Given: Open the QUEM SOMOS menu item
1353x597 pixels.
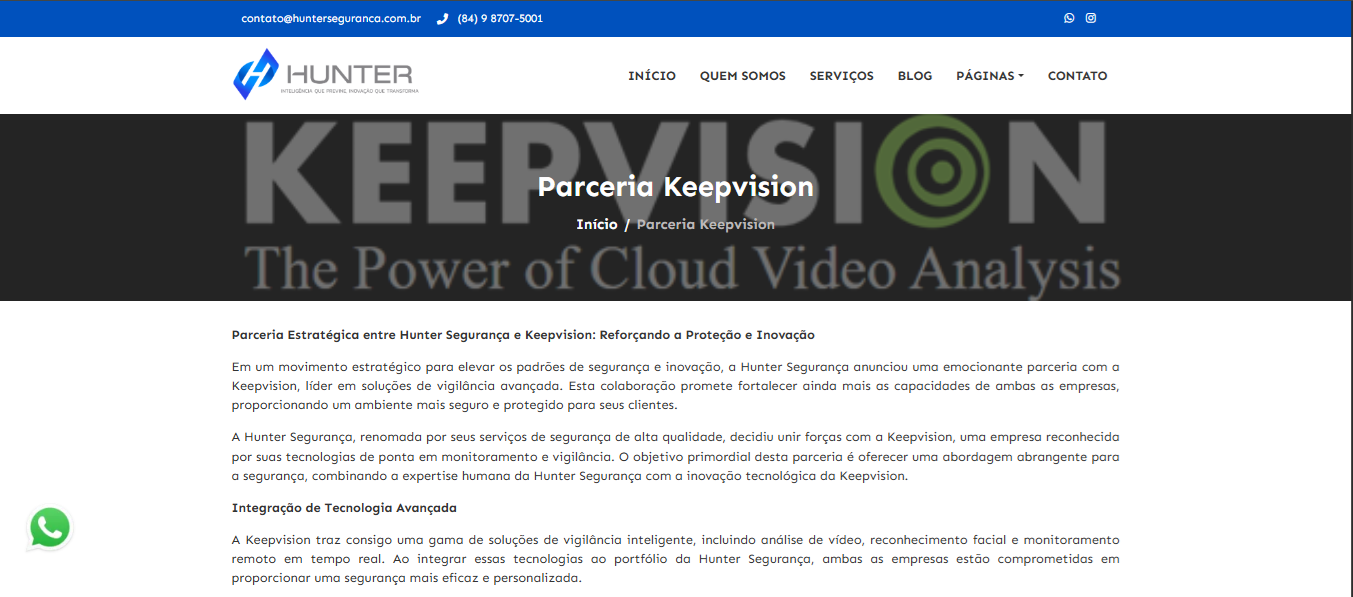Looking at the screenshot, I should (x=742, y=76).
